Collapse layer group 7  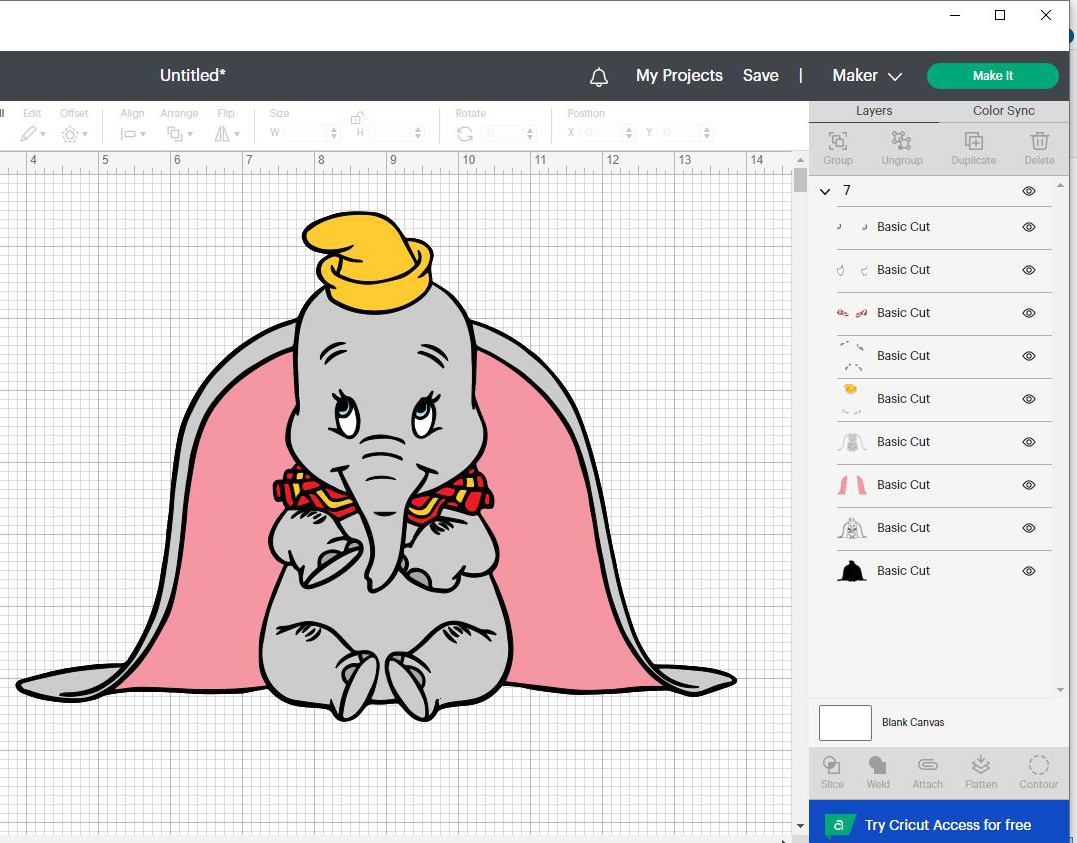click(x=825, y=192)
